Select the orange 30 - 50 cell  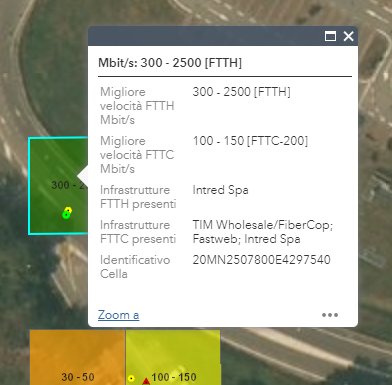pyautogui.click(x=78, y=357)
